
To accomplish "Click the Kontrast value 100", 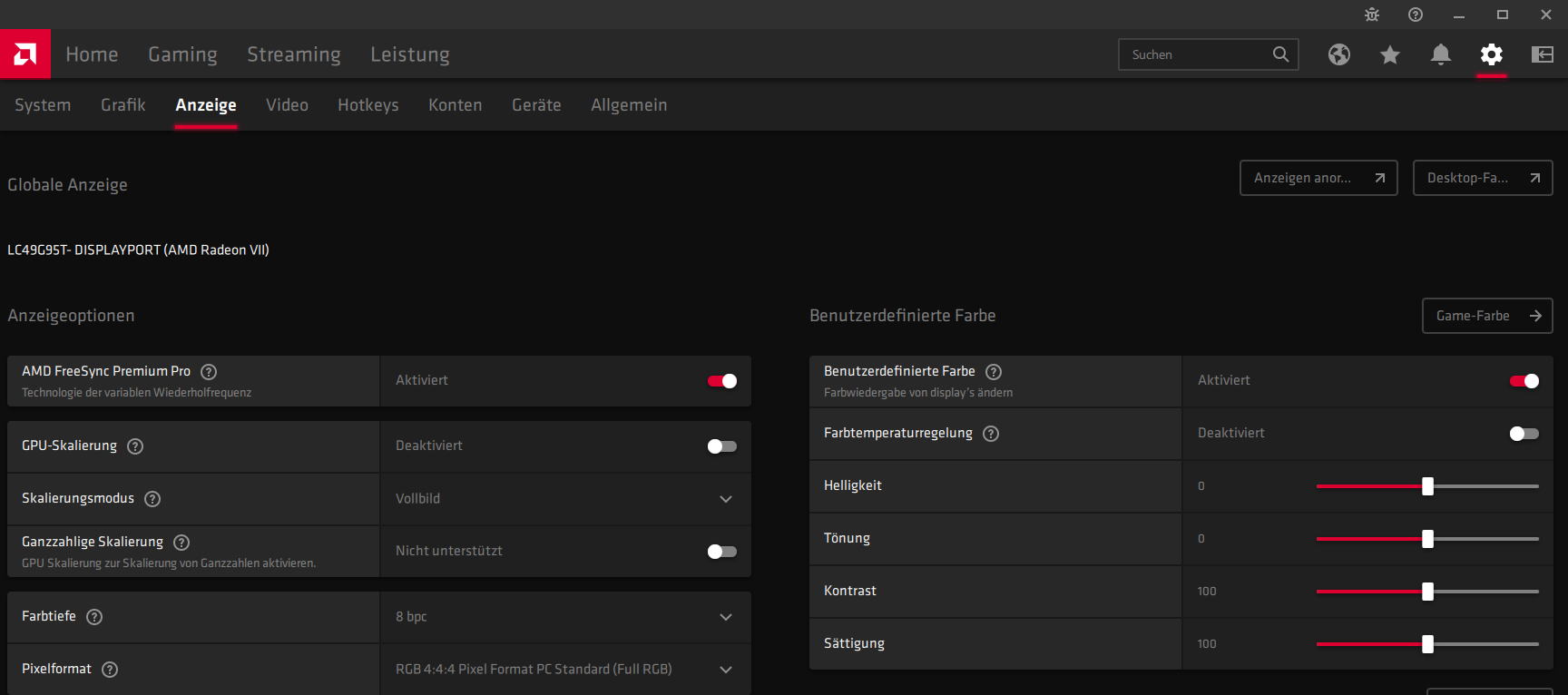I will (x=1207, y=592).
